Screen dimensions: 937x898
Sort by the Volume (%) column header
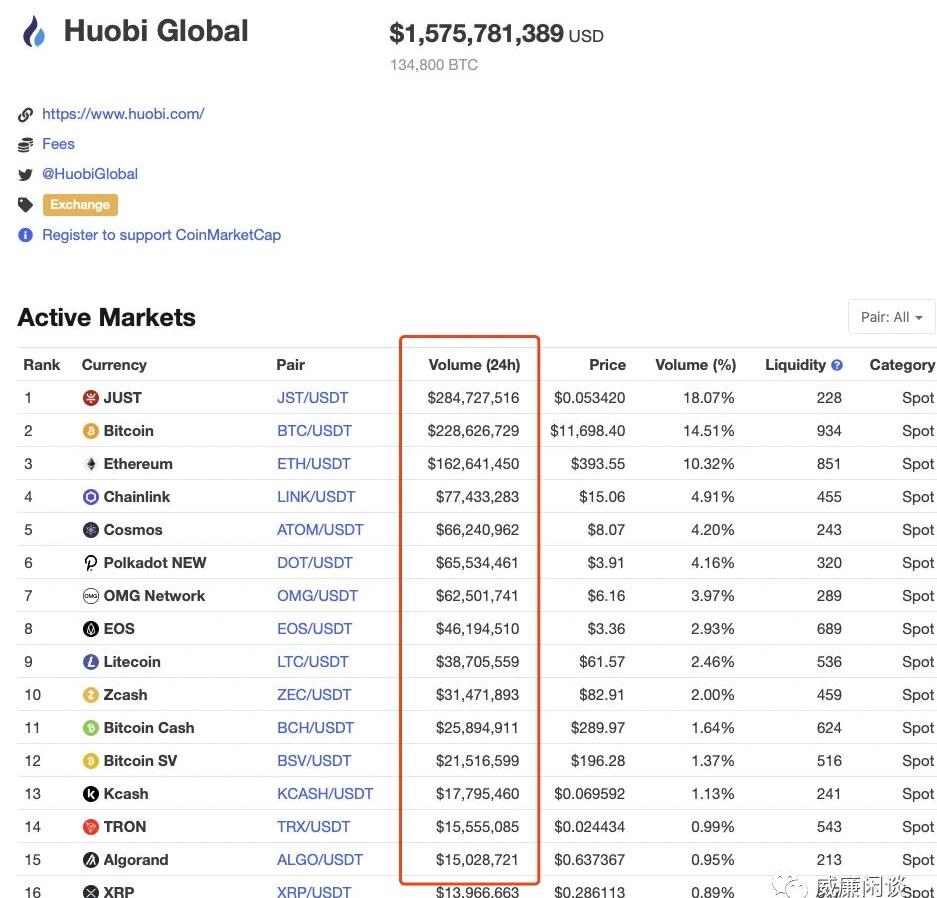[696, 365]
